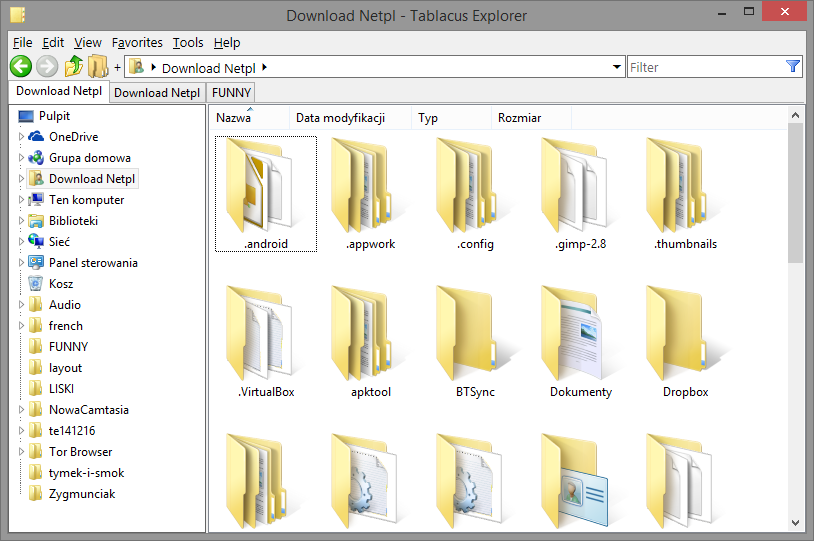
Task: Open the .android folder
Action: (x=266, y=194)
